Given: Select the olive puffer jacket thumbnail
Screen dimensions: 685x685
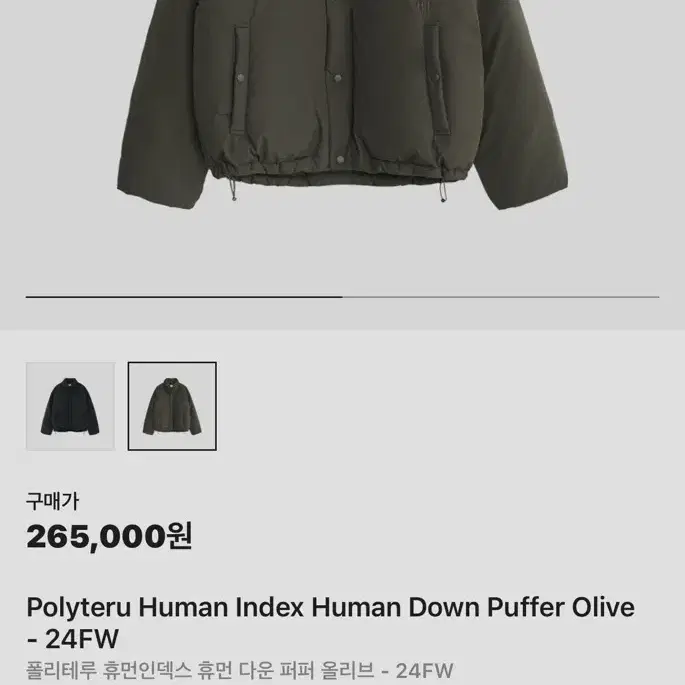Looking at the screenshot, I should [172, 406].
